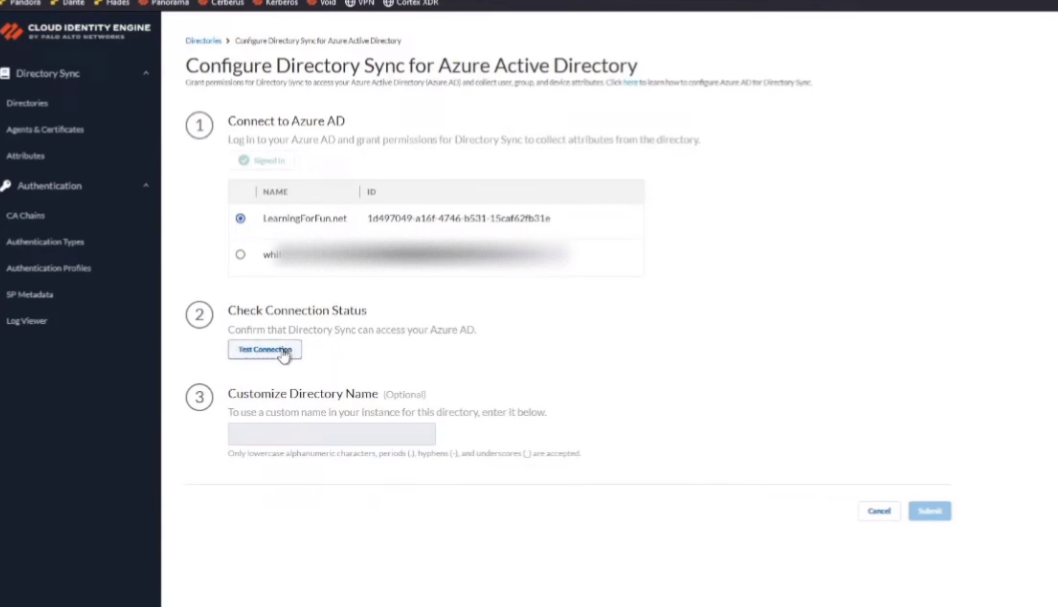Open the Log Viewer page
The width and height of the screenshot is (1058, 607).
27,321
